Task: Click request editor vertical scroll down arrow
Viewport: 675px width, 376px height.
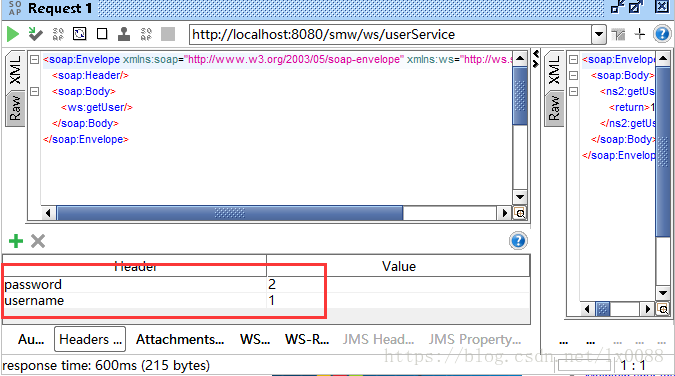Action: pyautogui.click(x=520, y=197)
